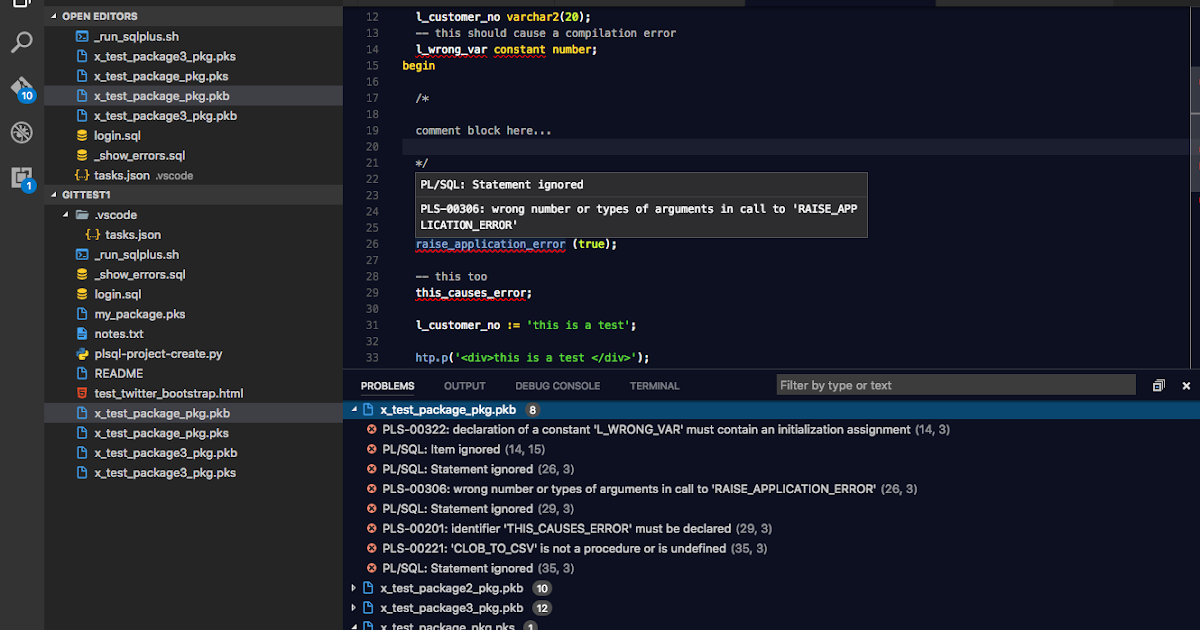
Task: Open login.sql in Open Editors
Action: (193, 136)
